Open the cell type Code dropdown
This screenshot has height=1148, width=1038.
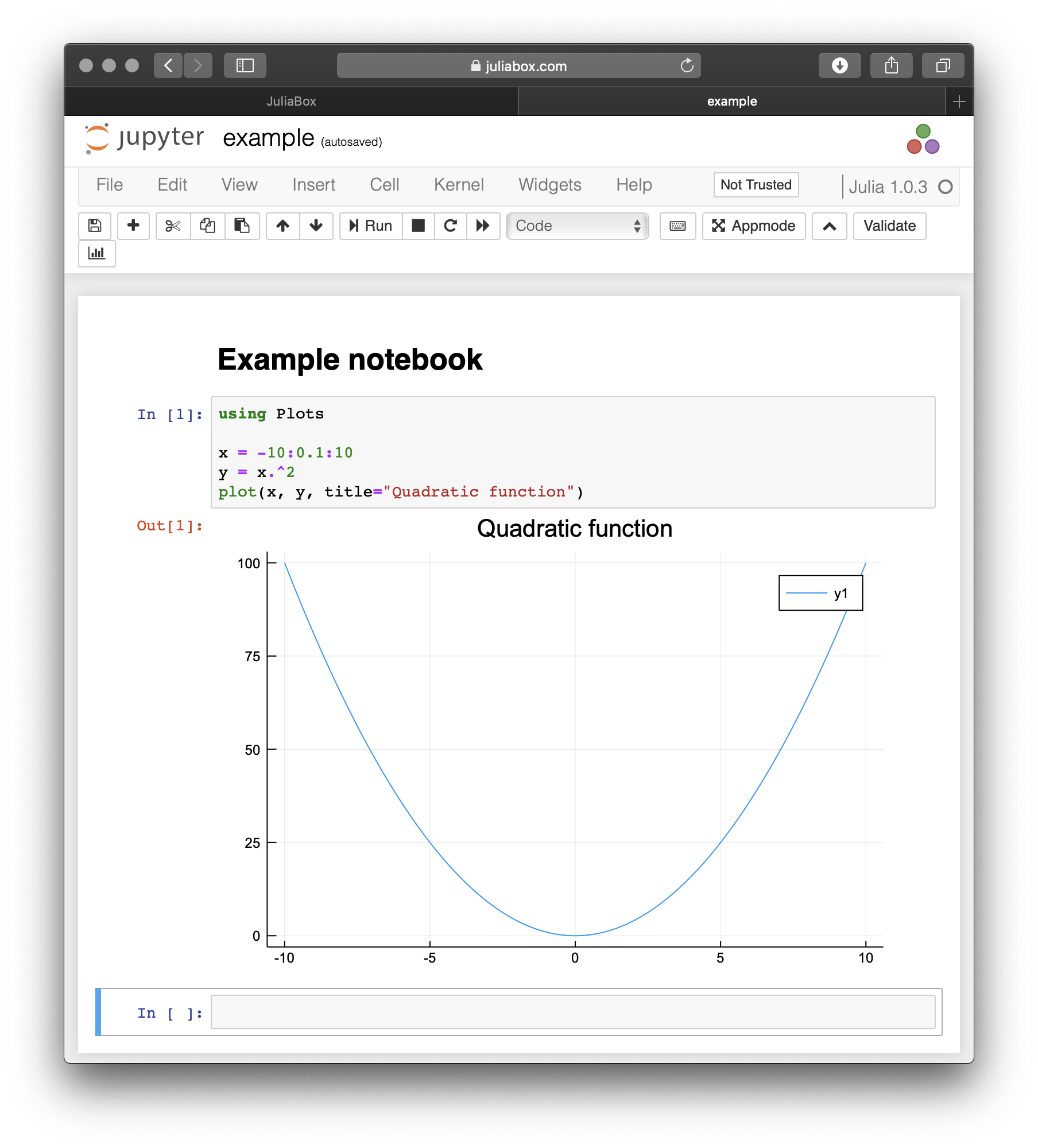click(x=578, y=226)
